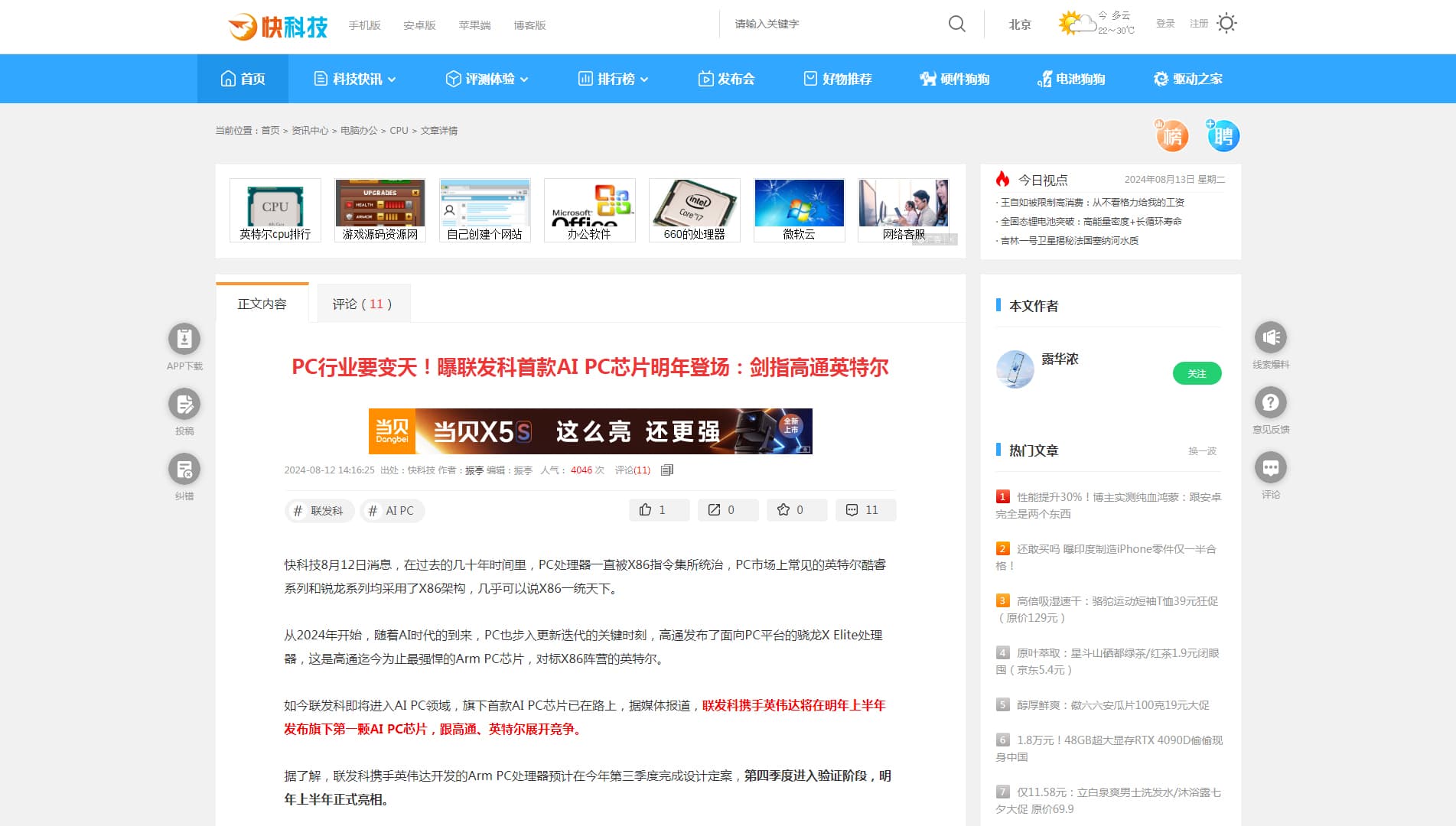The image size is (1456, 826).
Task: Like the article with thumbs-up icon
Action: [659, 510]
